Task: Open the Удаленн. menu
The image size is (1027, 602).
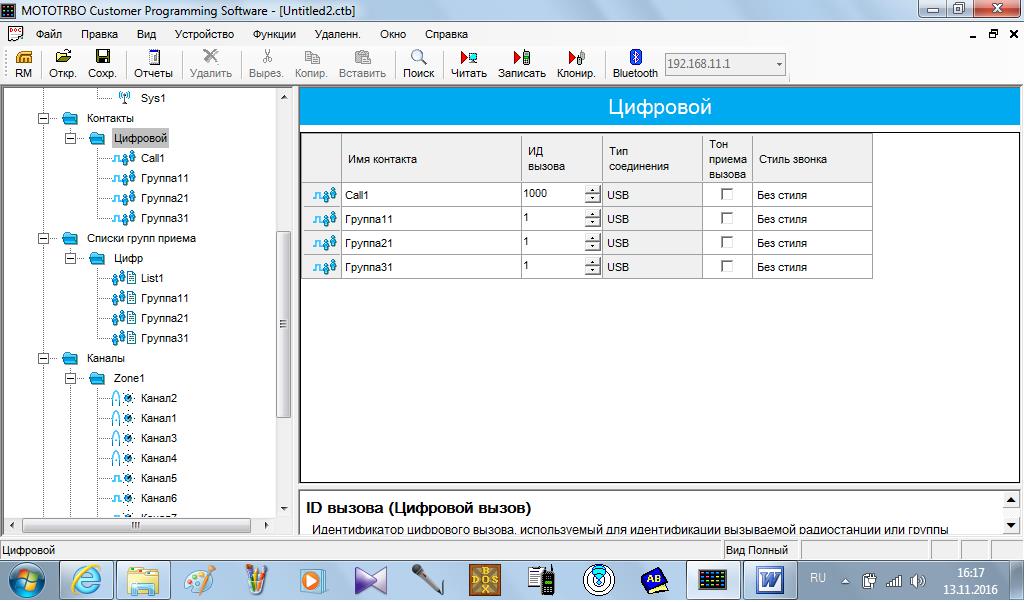Action: point(337,34)
